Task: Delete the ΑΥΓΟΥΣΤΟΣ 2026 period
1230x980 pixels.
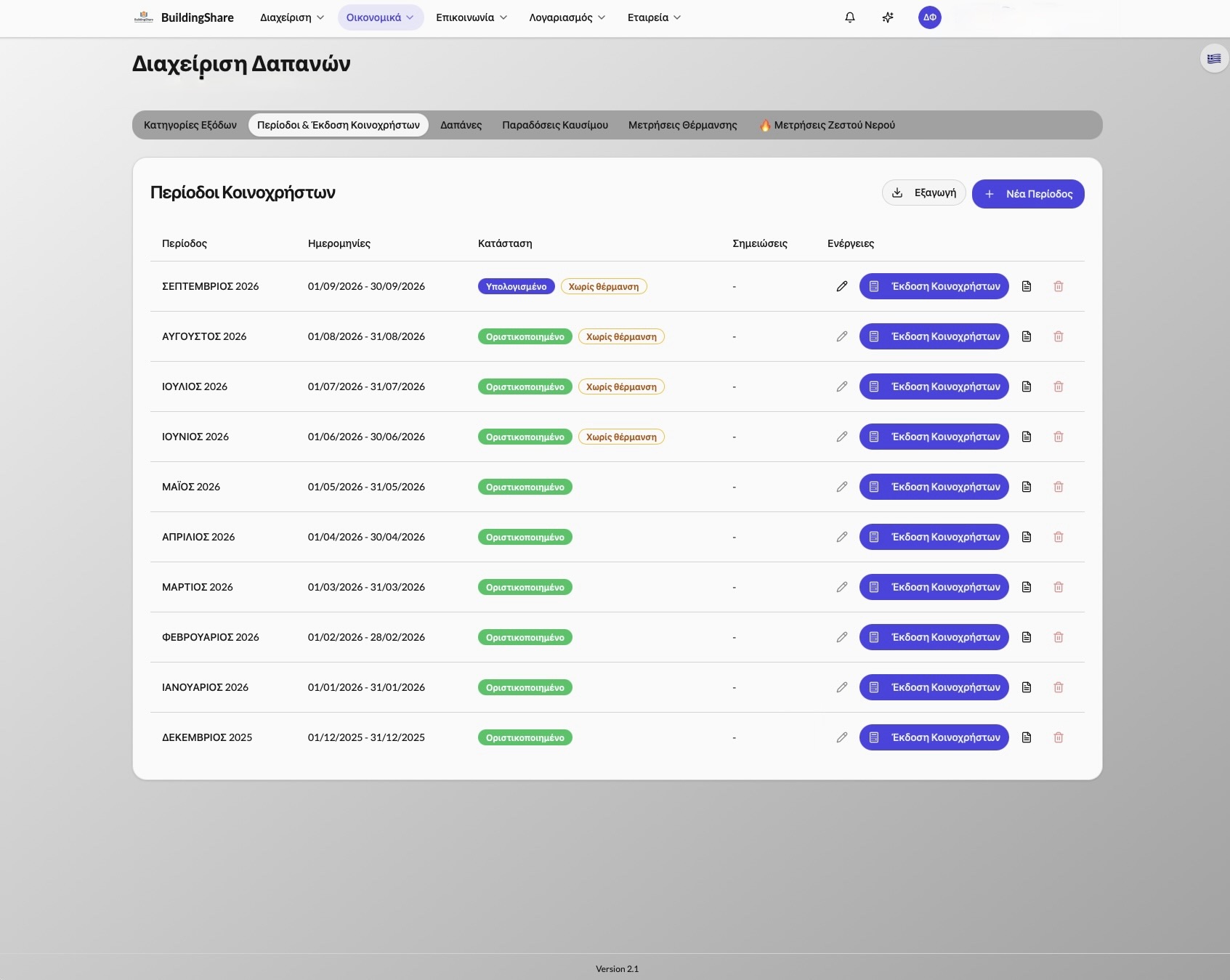Action: [1059, 336]
